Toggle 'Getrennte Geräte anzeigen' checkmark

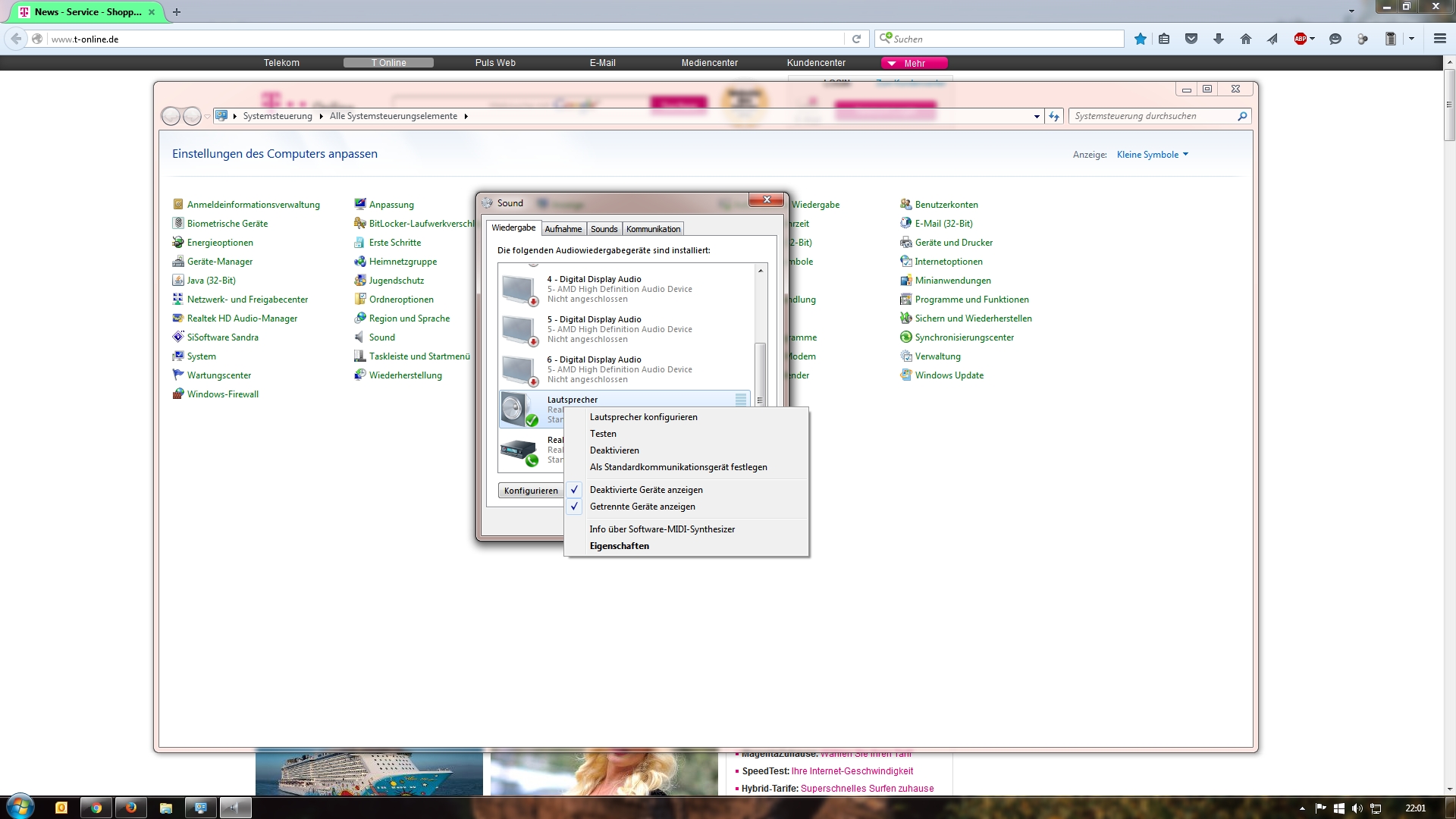pos(642,507)
